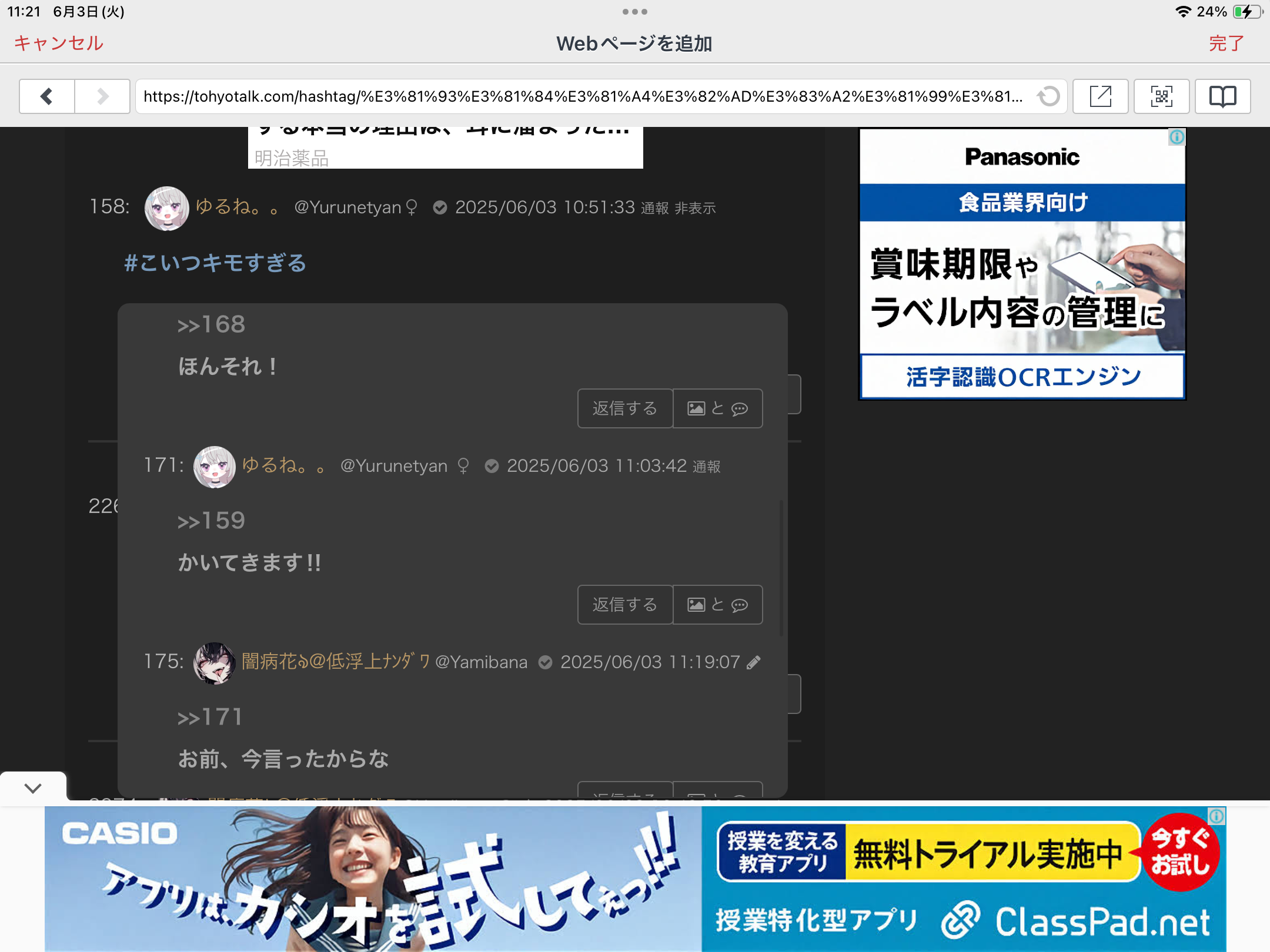1270x952 pixels.
Task: Click timestamp 2025/06/03 10:51:33
Action: click(545, 207)
